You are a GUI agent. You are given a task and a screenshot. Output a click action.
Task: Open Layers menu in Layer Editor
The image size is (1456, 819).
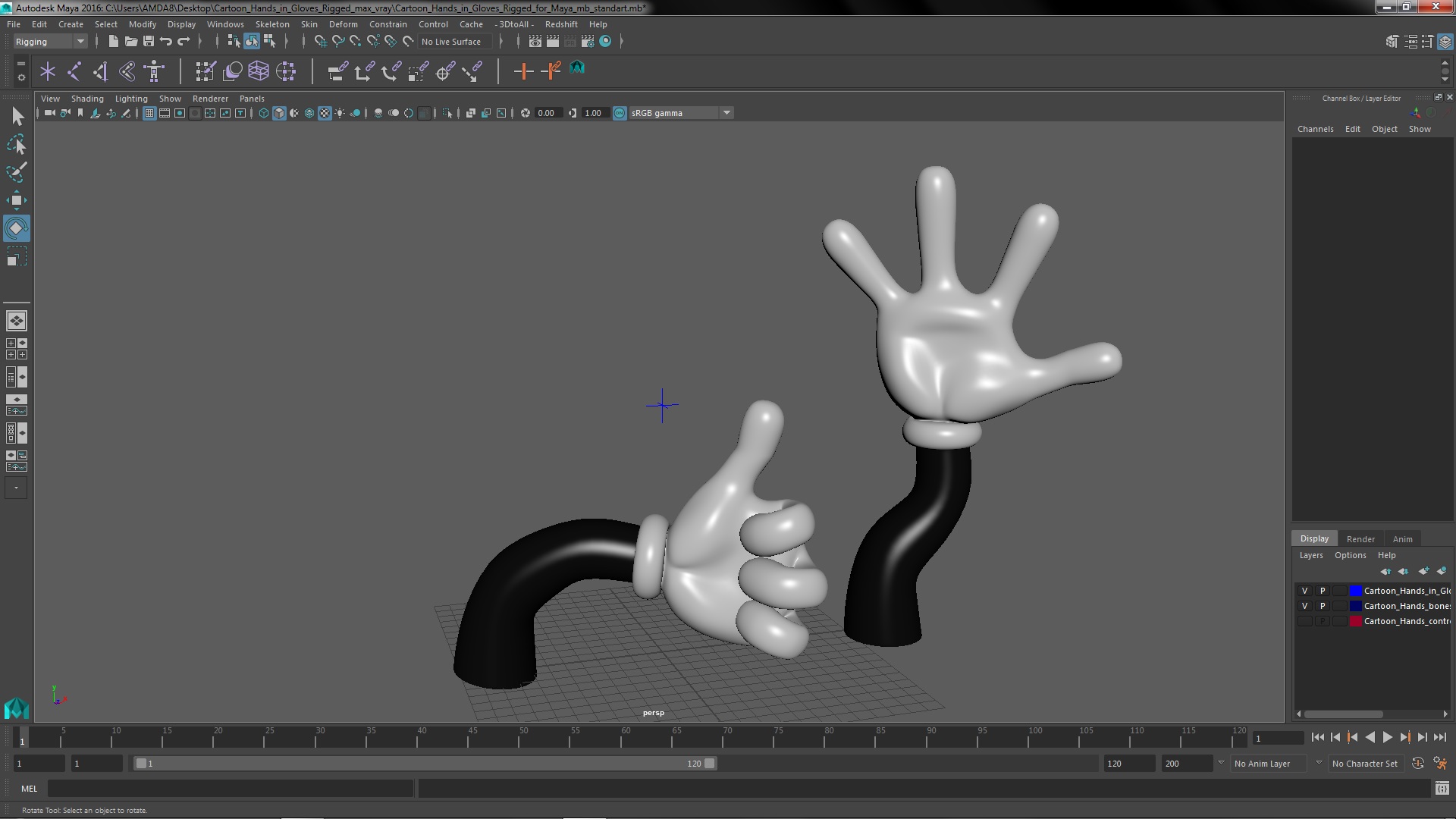point(1310,555)
